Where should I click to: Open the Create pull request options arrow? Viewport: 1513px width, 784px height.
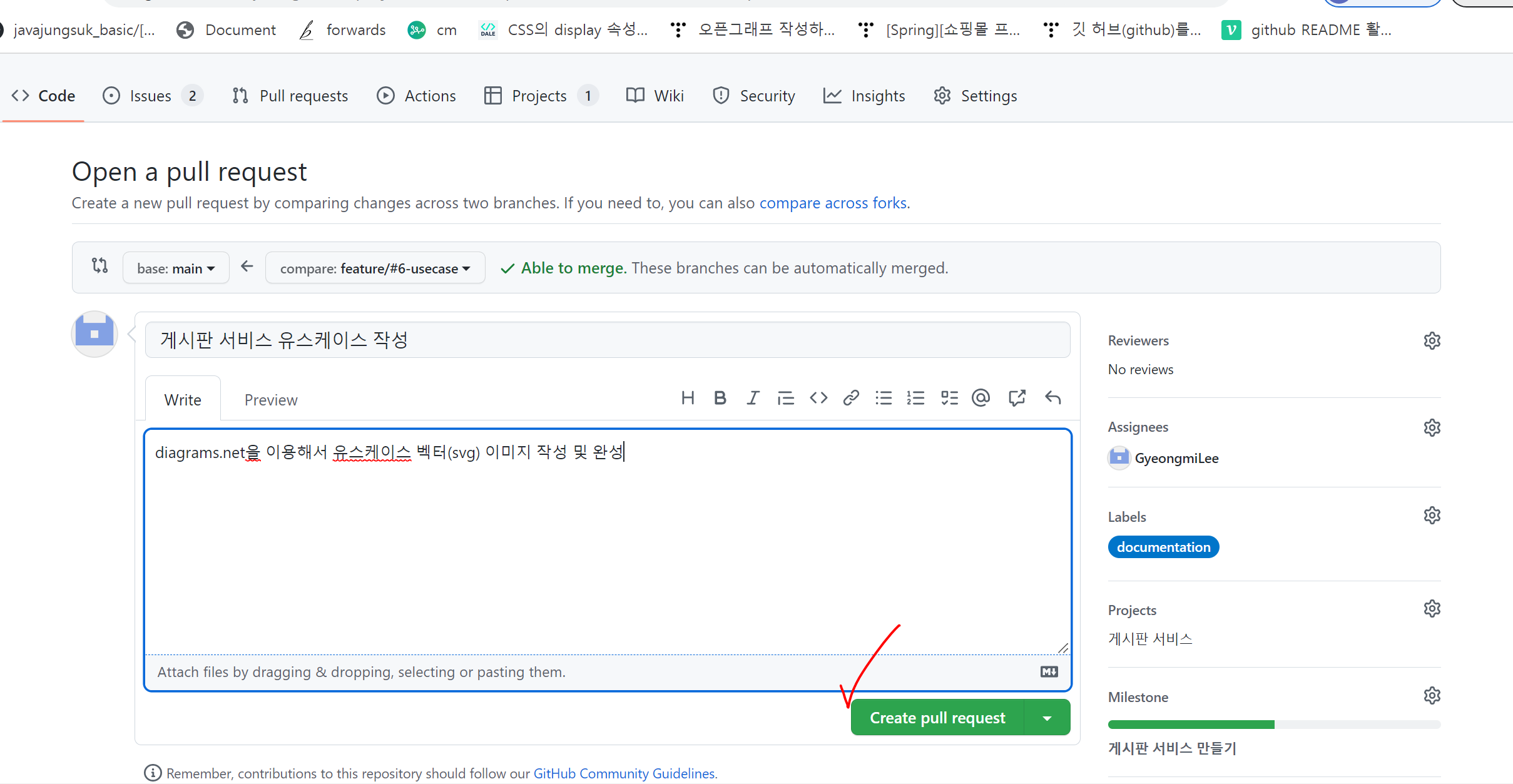click(x=1047, y=718)
